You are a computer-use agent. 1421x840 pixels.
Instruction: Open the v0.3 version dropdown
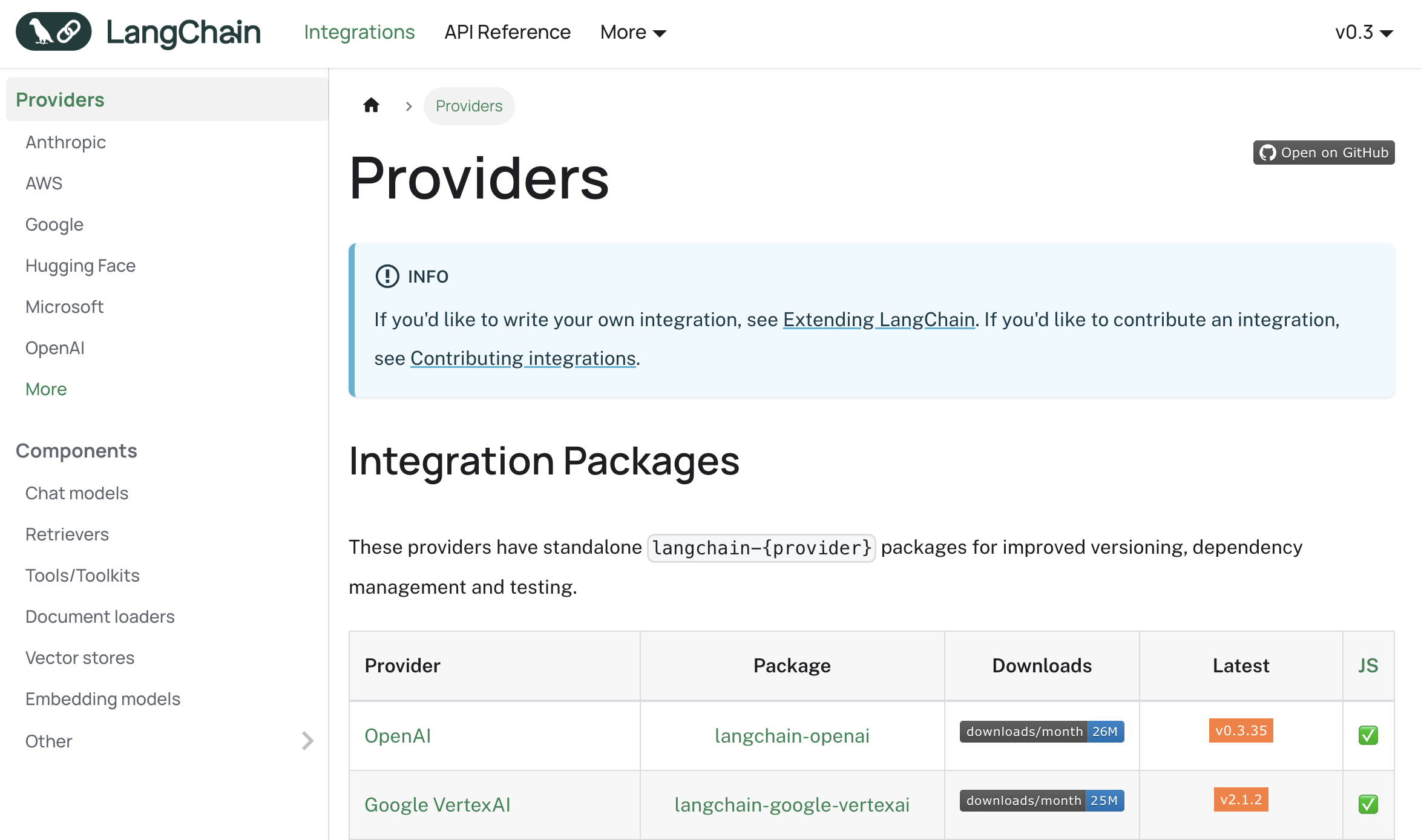(x=1364, y=32)
